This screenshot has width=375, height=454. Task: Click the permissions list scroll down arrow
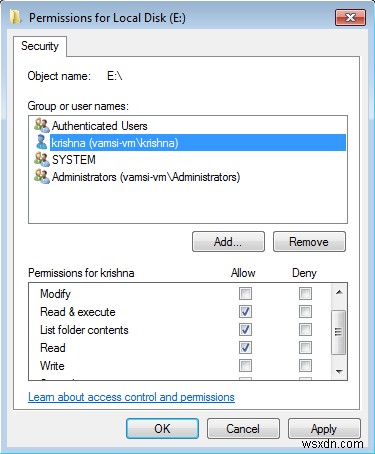[x=339, y=371]
